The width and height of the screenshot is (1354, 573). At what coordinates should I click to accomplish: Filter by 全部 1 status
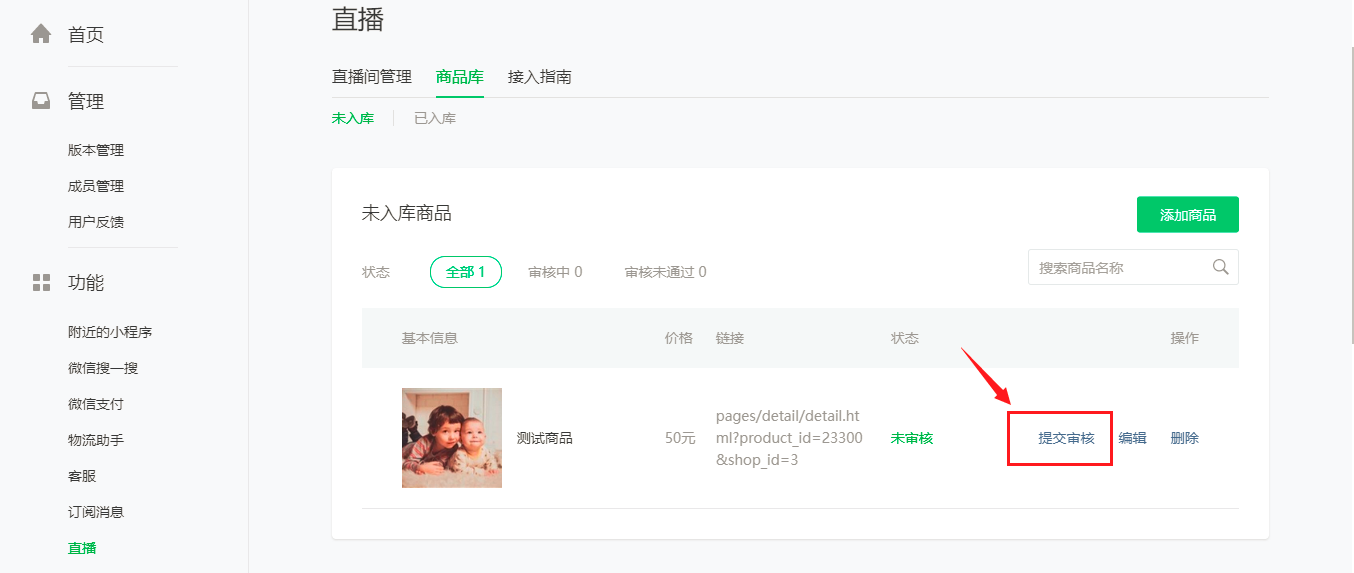pos(466,272)
